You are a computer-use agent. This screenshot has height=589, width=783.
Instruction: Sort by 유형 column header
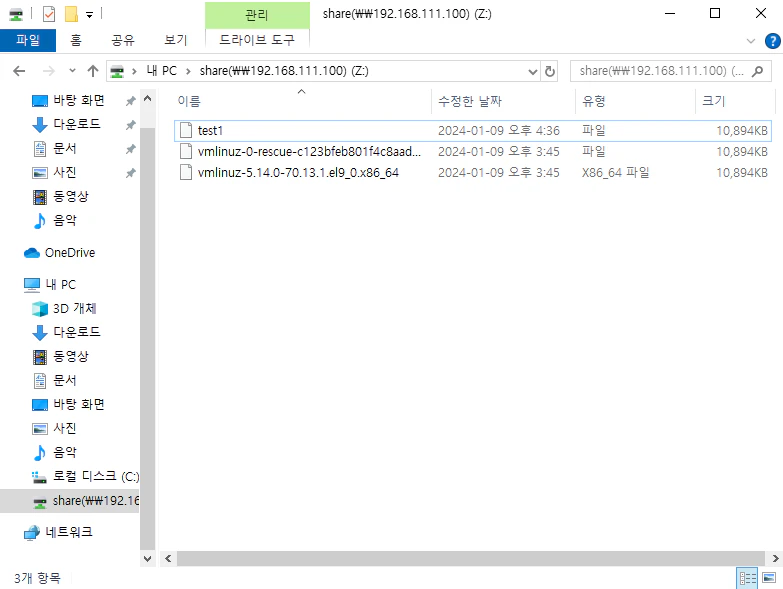pyautogui.click(x=635, y=101)
